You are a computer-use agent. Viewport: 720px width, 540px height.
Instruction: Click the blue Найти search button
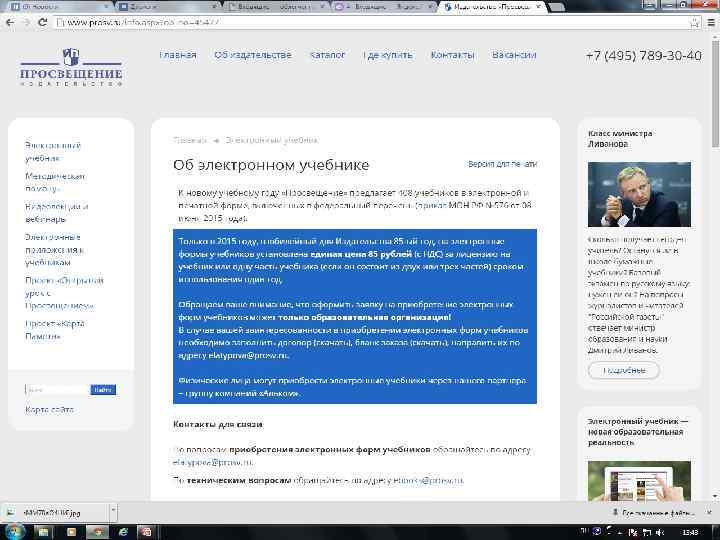[103, 390]
